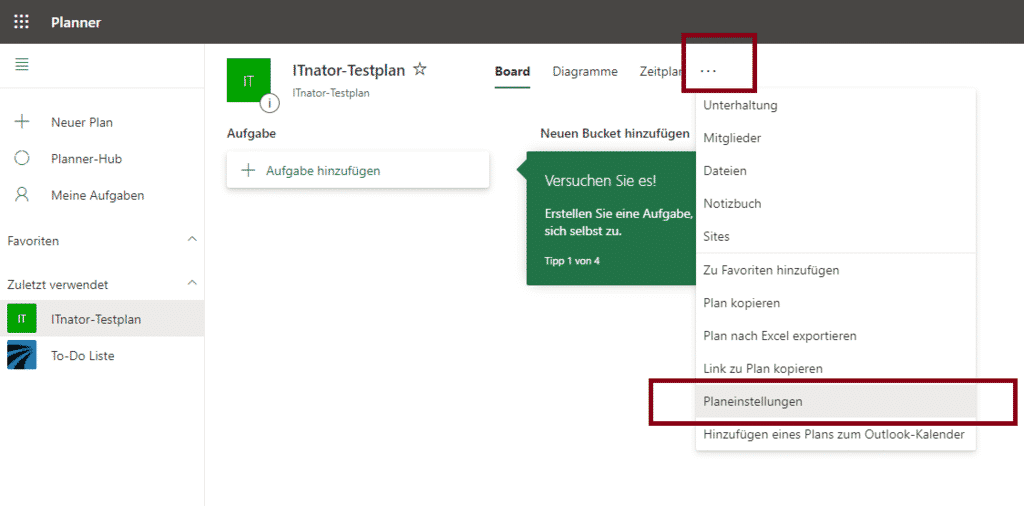Open Sites from the menu
Screen dimensions: 1024x506
point(836,236)
